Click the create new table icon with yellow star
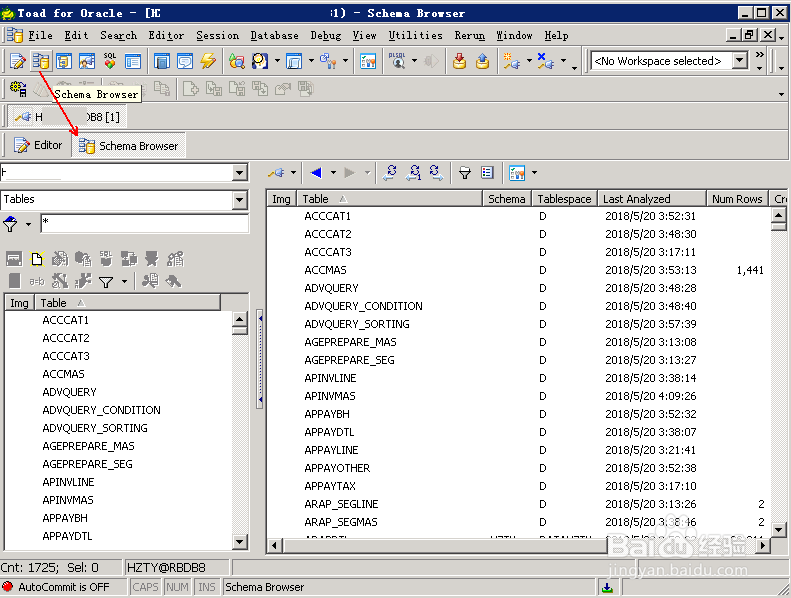 point(37,259)
